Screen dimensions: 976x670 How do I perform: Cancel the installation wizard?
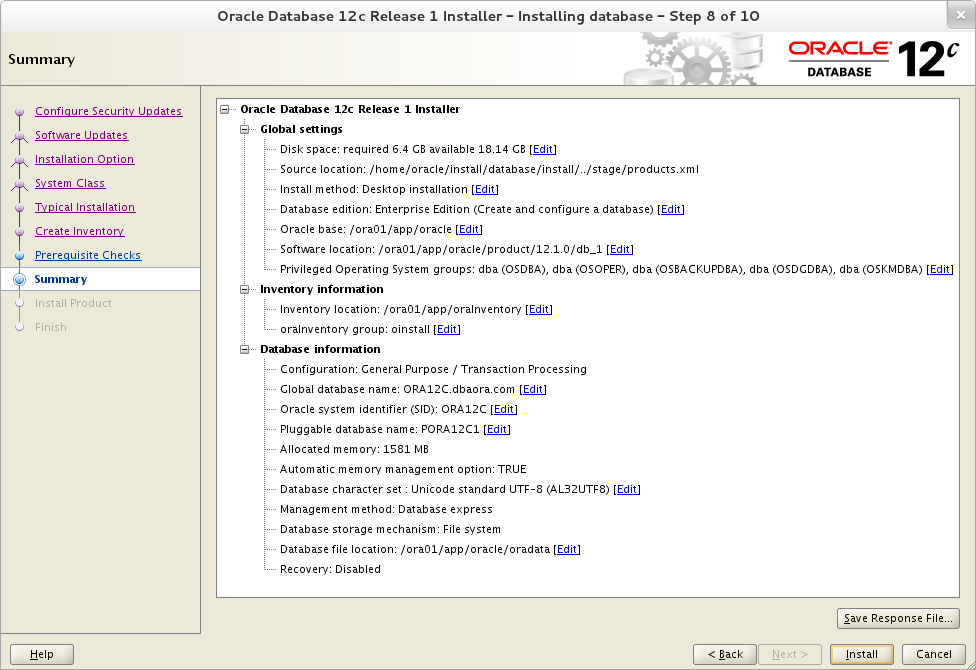click(x=934, y=654)
